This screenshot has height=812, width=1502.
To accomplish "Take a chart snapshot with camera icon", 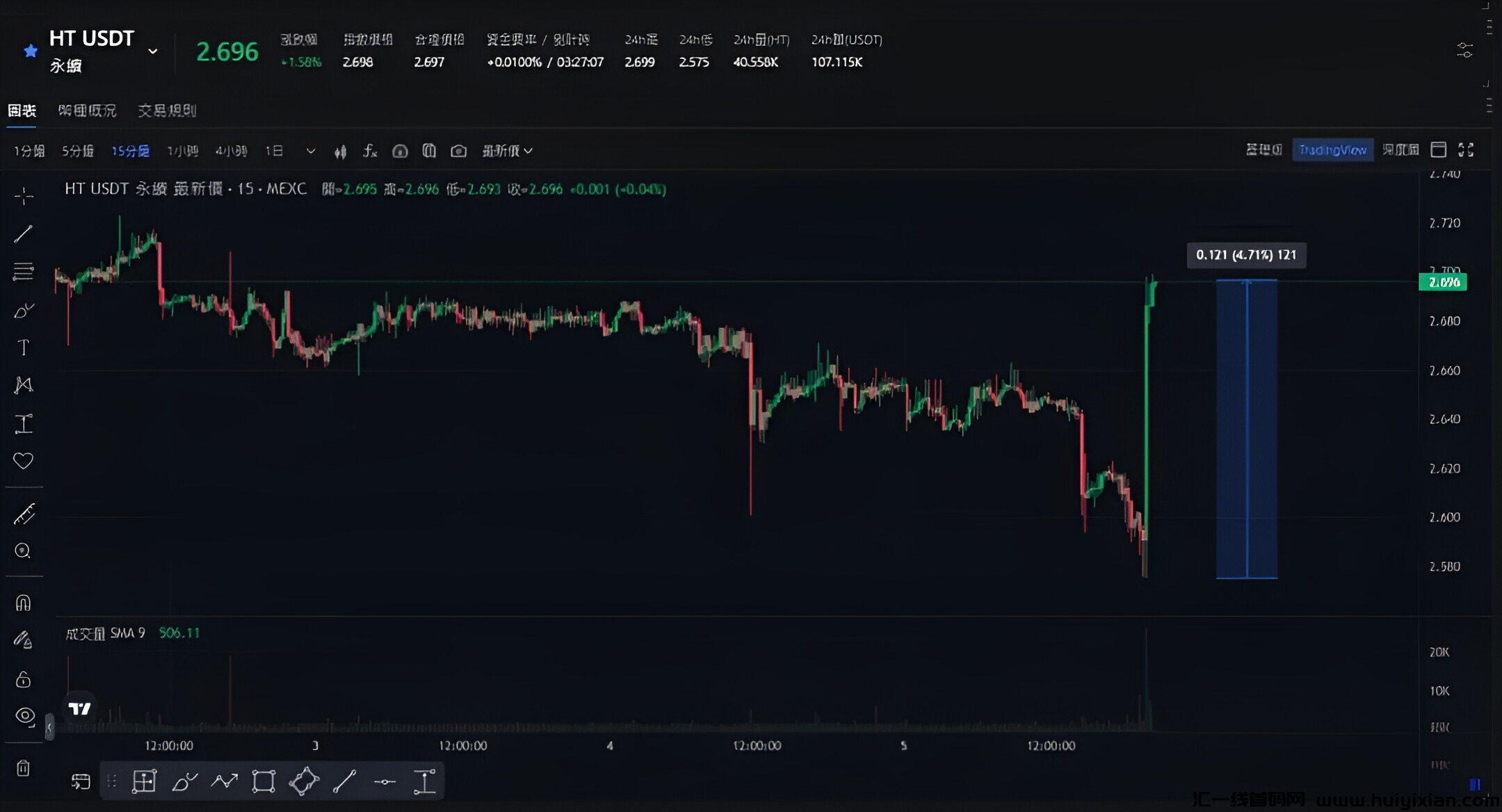I will [458, 151].
